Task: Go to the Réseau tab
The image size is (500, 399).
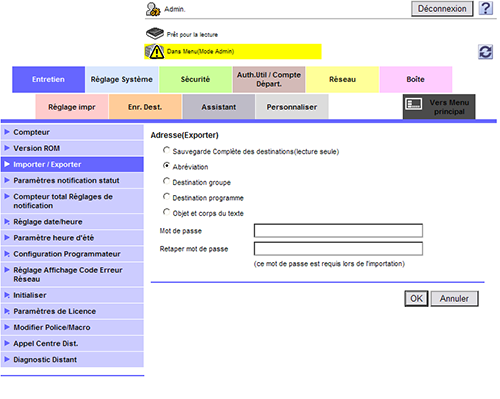Action: (x=342, y=79)
